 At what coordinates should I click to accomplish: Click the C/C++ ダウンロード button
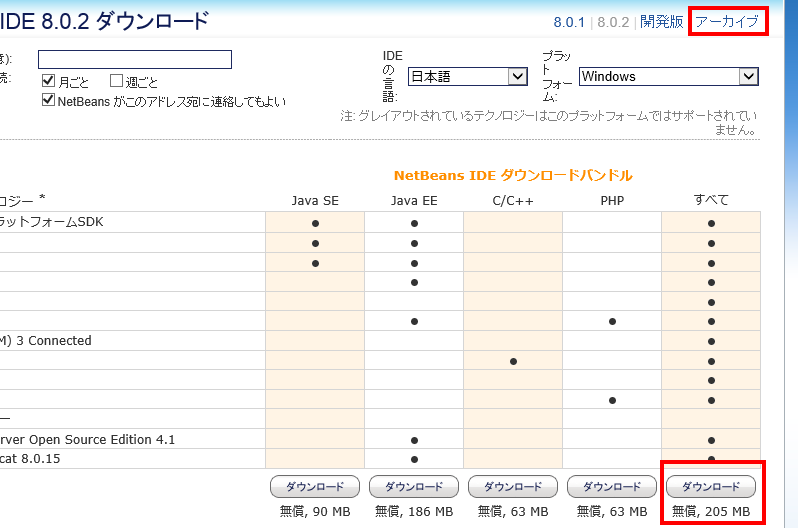[x=512, y=487]
